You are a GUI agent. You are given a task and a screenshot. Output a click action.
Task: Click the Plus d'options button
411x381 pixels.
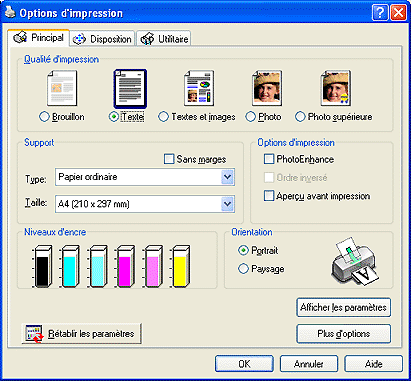click(x=343, y=334)
